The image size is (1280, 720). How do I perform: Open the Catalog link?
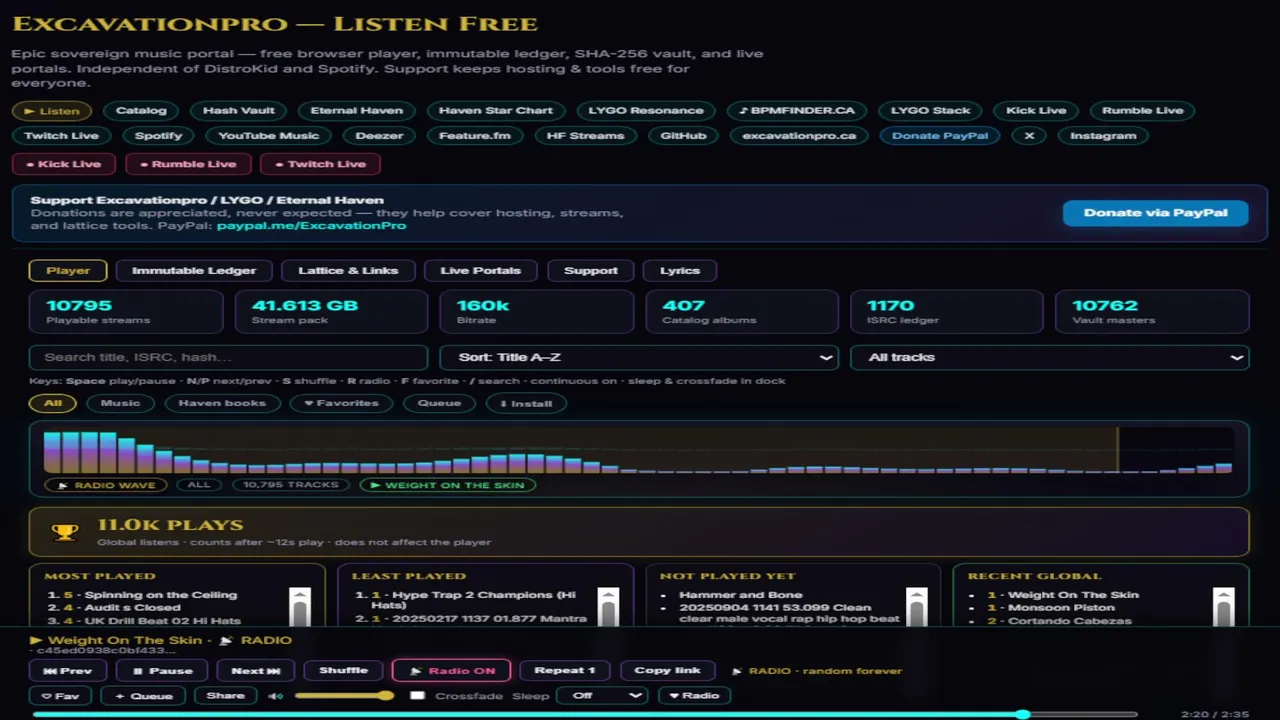pos(141,111)
